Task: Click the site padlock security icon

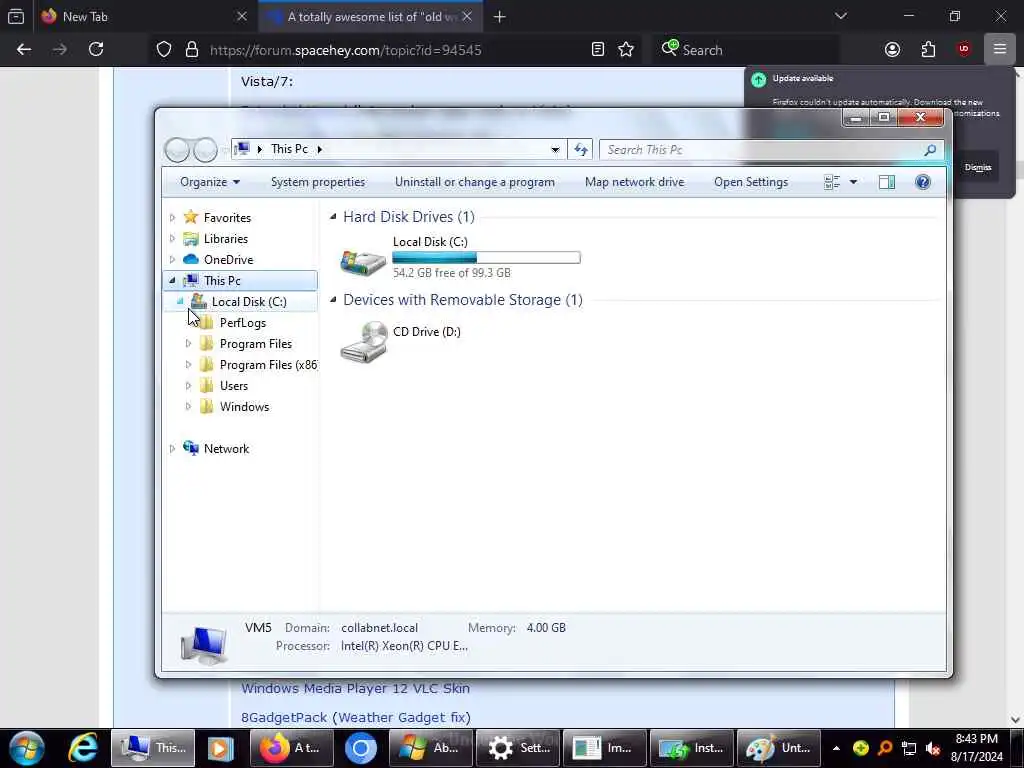Action: coord(191,50)
